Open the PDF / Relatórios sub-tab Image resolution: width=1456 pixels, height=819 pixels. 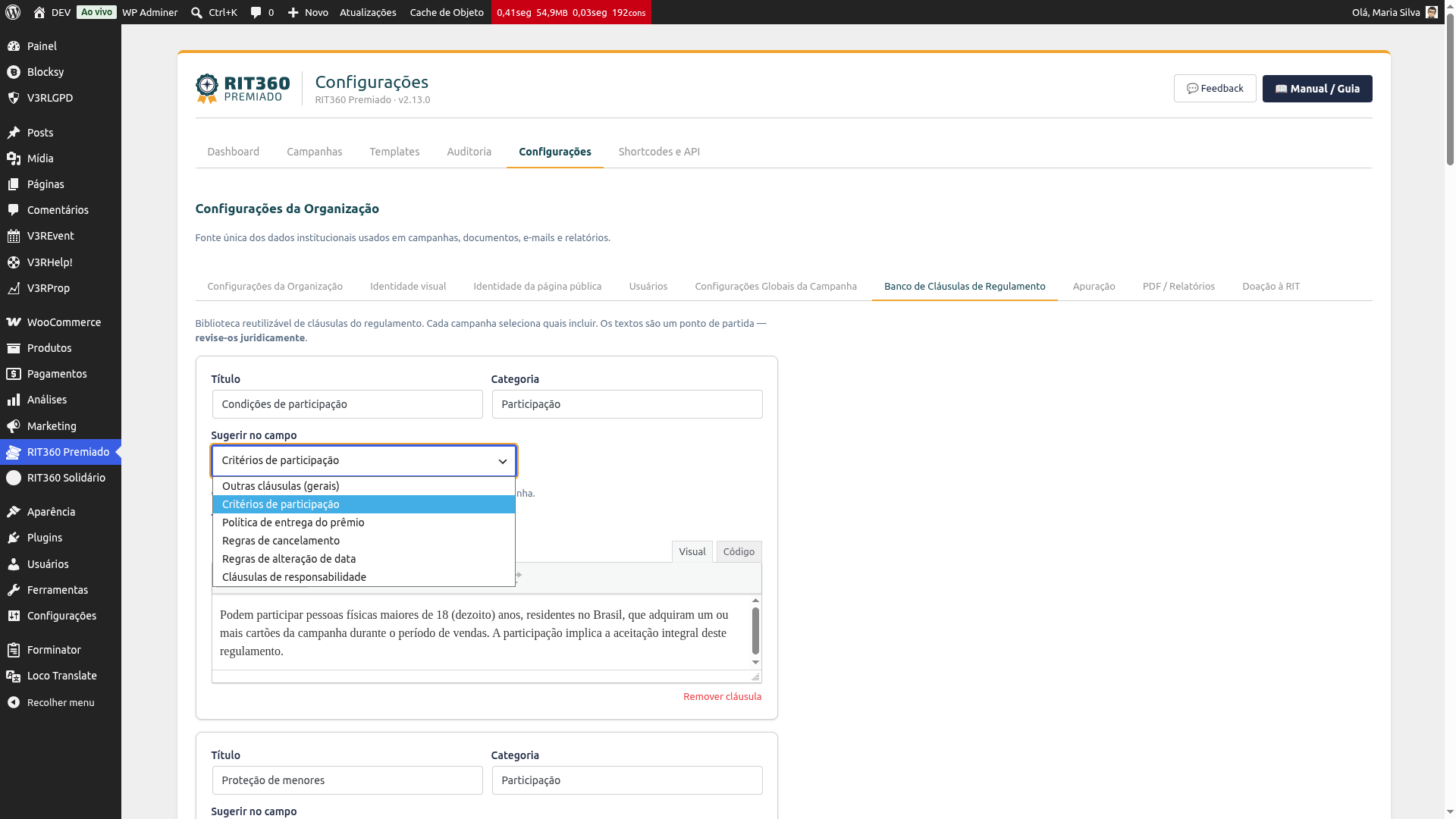1178,287
